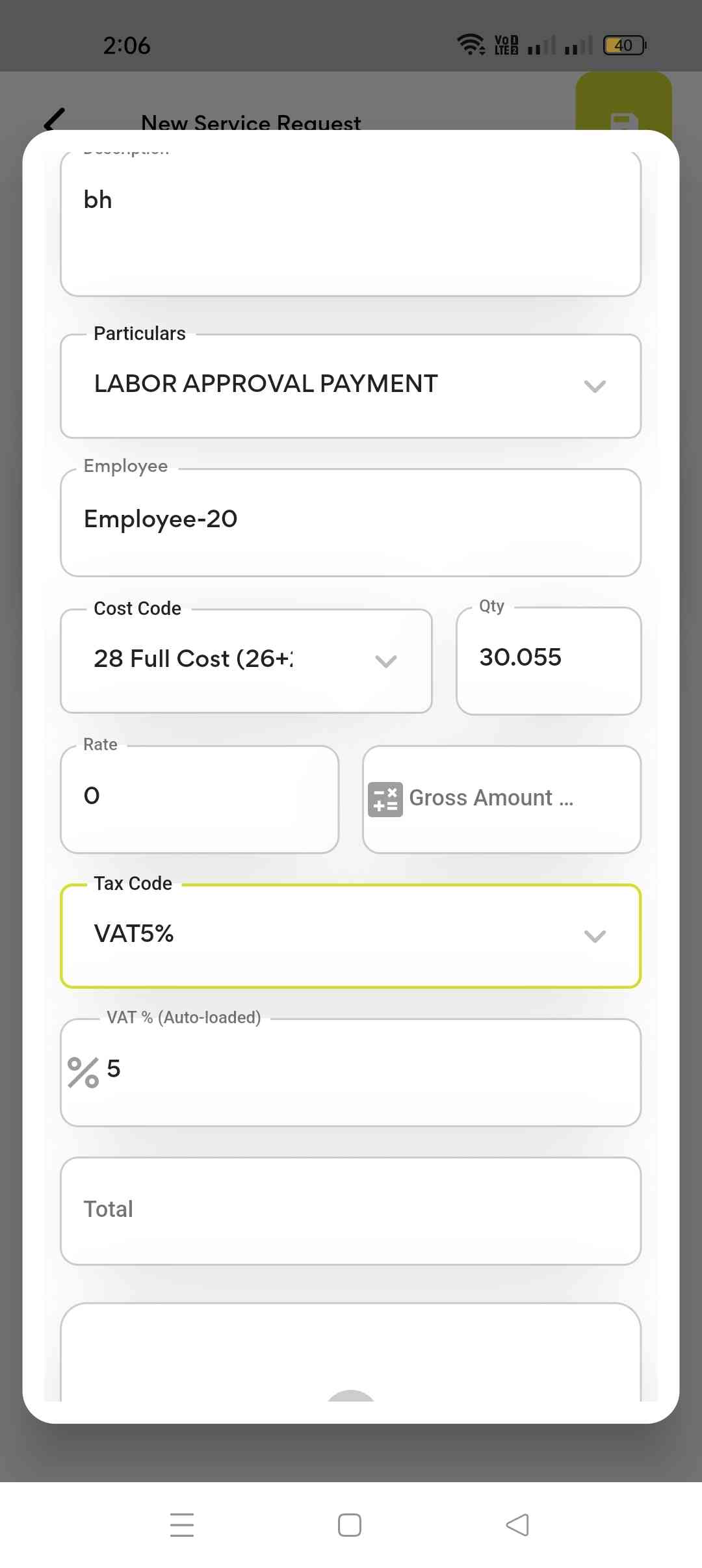Screen dimensions: 702x1568
Task: Tap the Rate input field
Action: [x=200, y=798]
